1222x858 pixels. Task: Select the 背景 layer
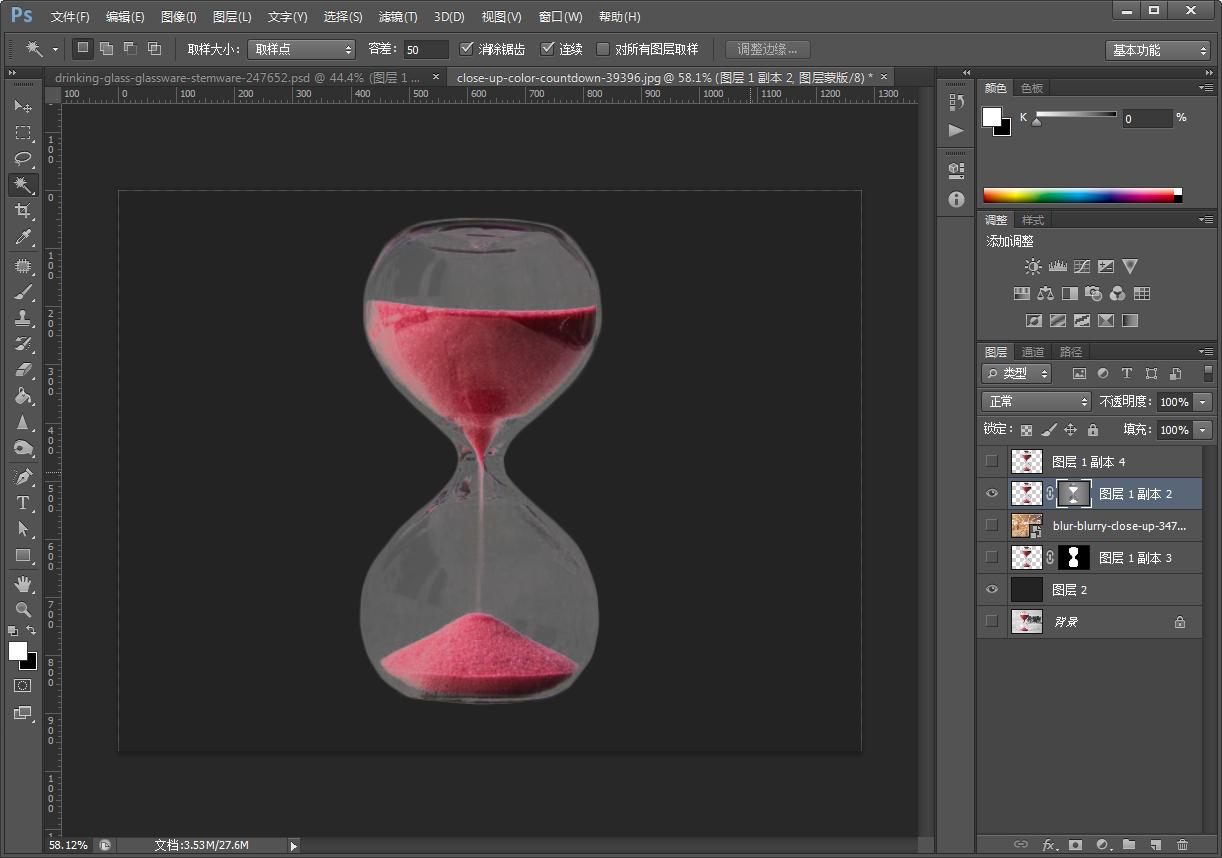pyautogui.click(x=1100, y=622)
